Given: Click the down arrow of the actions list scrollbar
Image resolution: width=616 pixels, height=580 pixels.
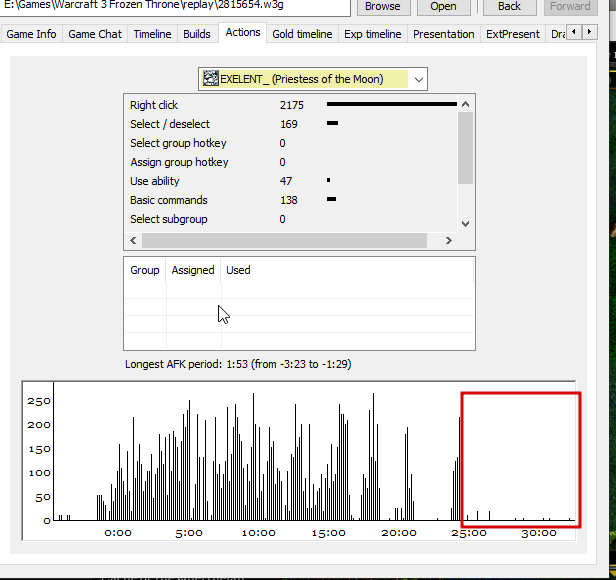Looking at the screenshot, I should [x=466, y=224].
